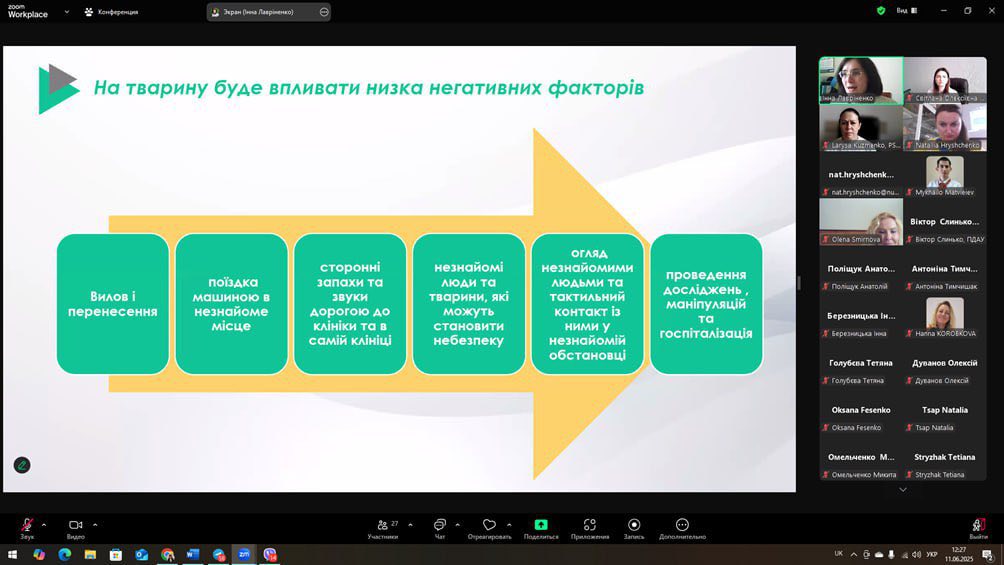
Task: Click the green Поделиться share screen button
Action: [x=541, y=528]
